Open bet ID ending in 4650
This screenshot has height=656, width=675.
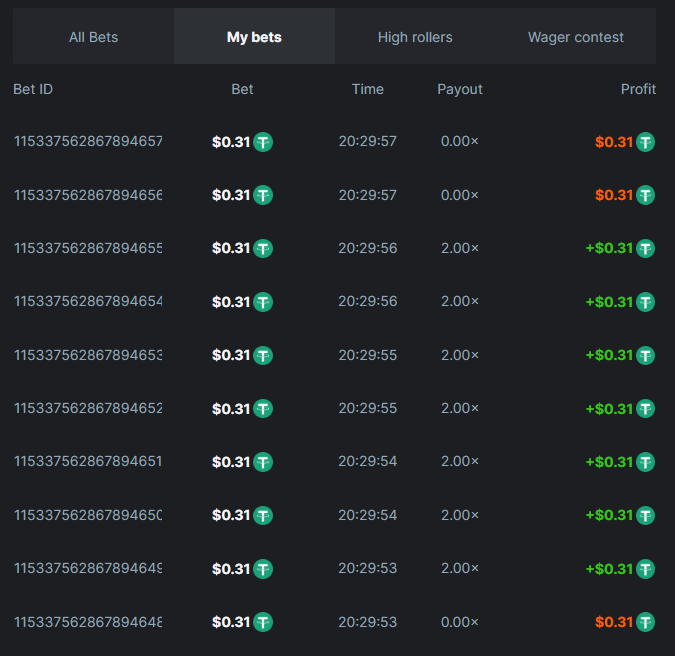pos(88,515)
